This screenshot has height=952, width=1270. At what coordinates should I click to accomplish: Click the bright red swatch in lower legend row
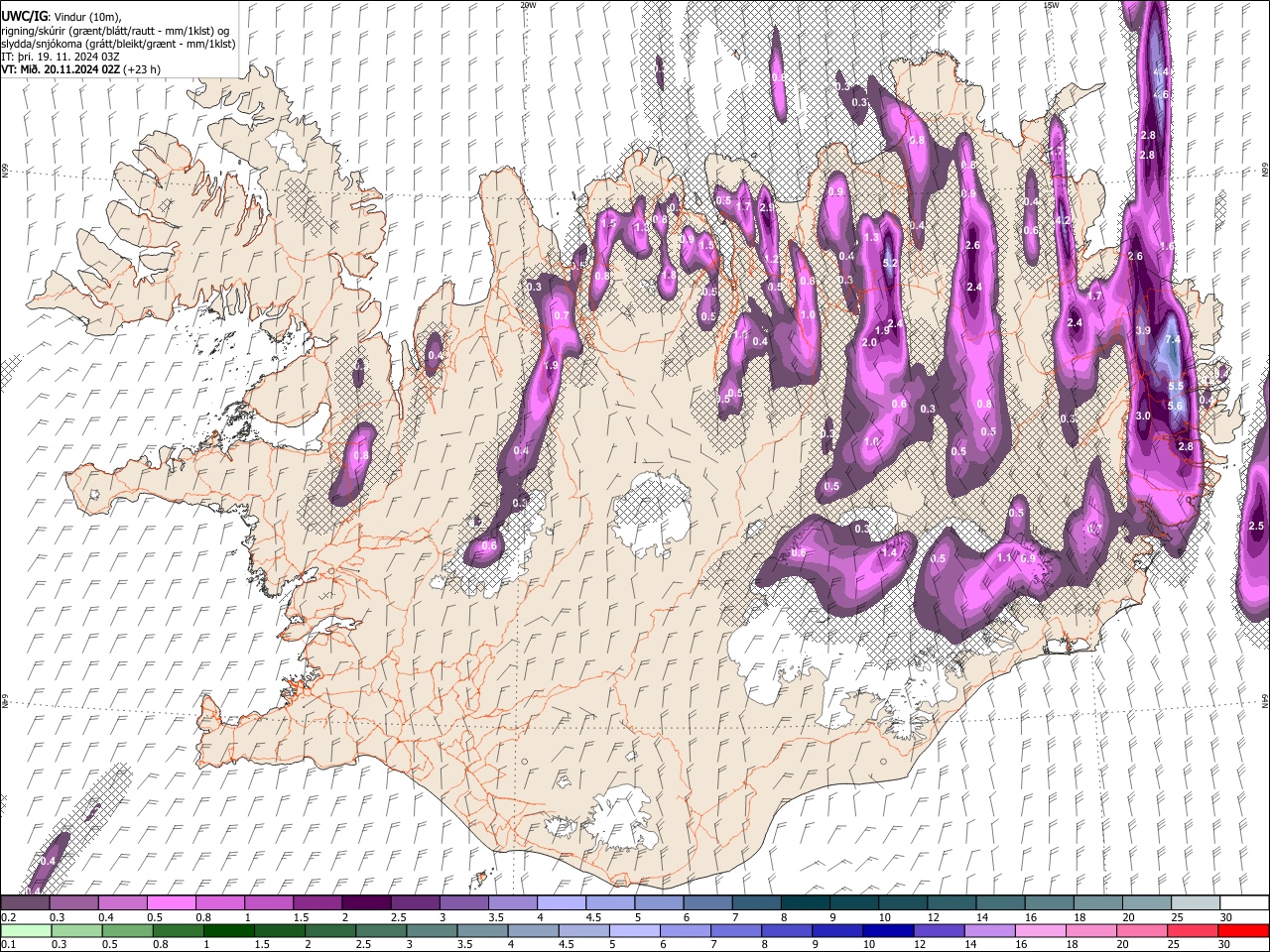click(x=1243, y=930)
